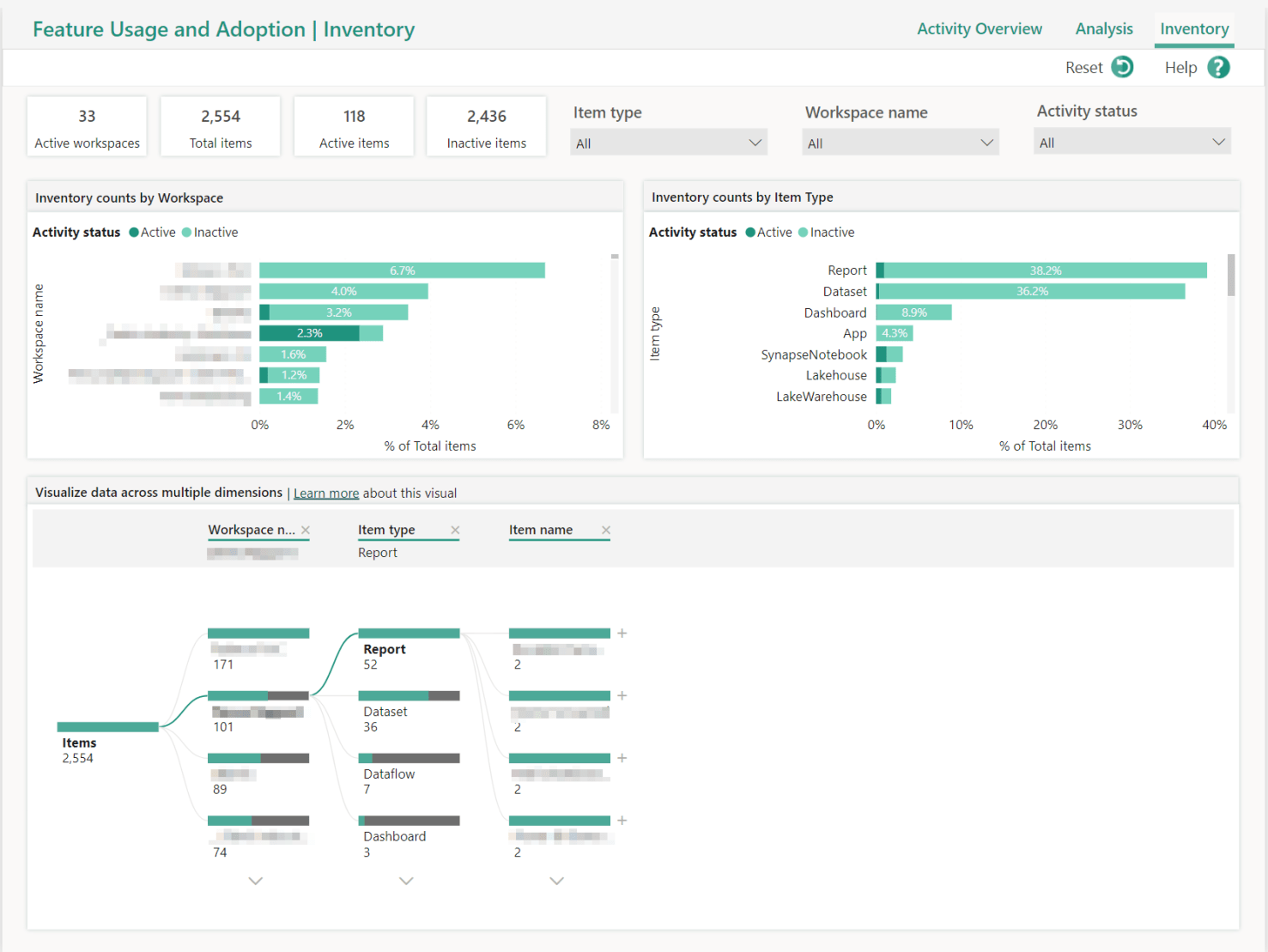Click the scrollbar in the Workspace chart
1268x952 pixels.
point(614,256)
